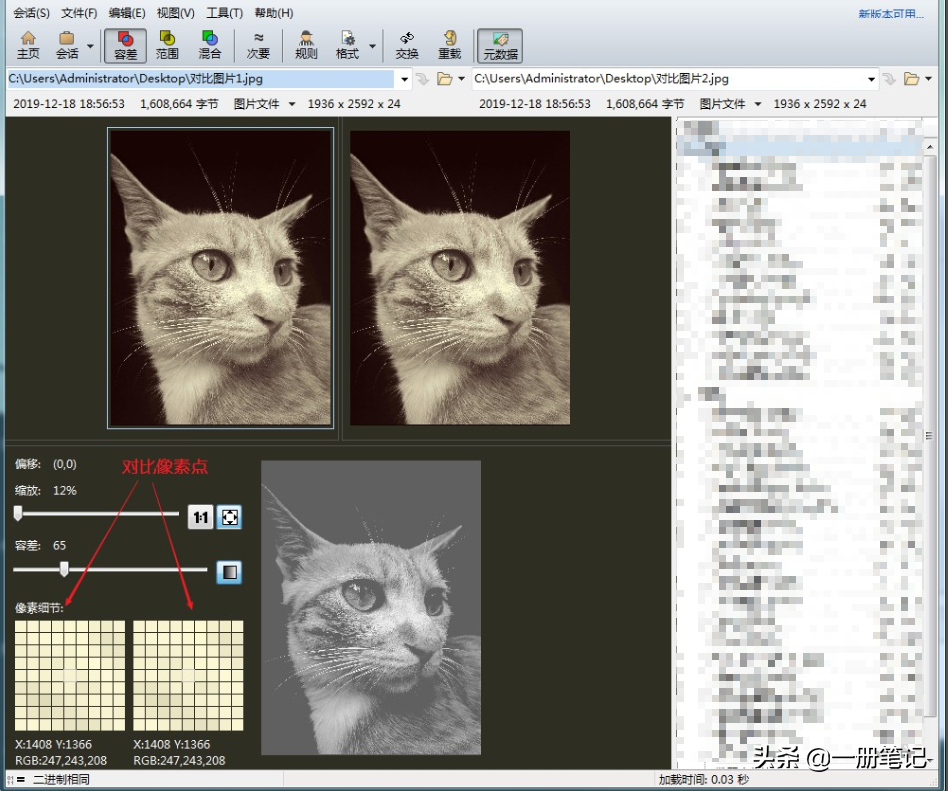Image resolution: width=948 pixels, height=791 pixels.
Task: Toggle 容差 tolerance view mode
Action: pyautogui.click(x=125, y=45)
